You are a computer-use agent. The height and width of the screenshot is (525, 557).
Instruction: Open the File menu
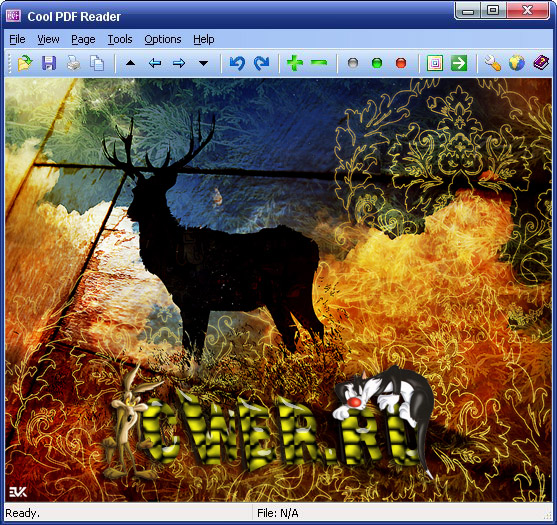pyautogui.click(x=17, y=39)
